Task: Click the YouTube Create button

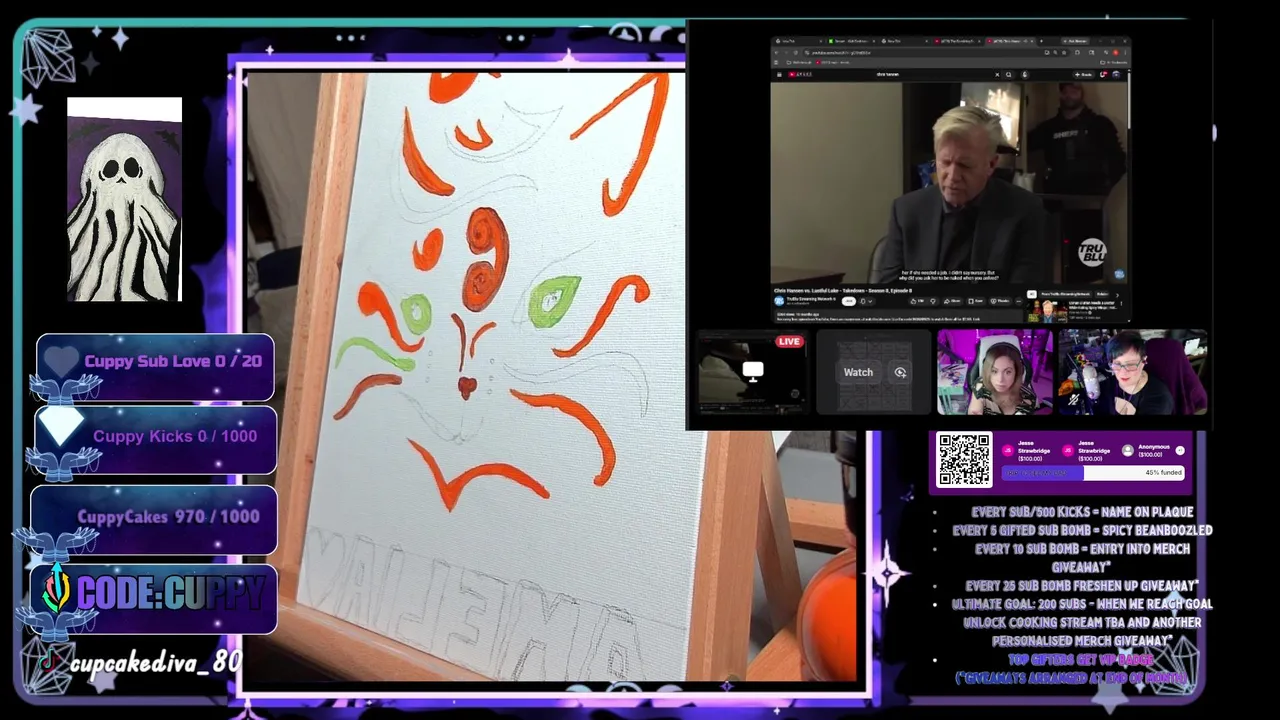Action: 1084,74
